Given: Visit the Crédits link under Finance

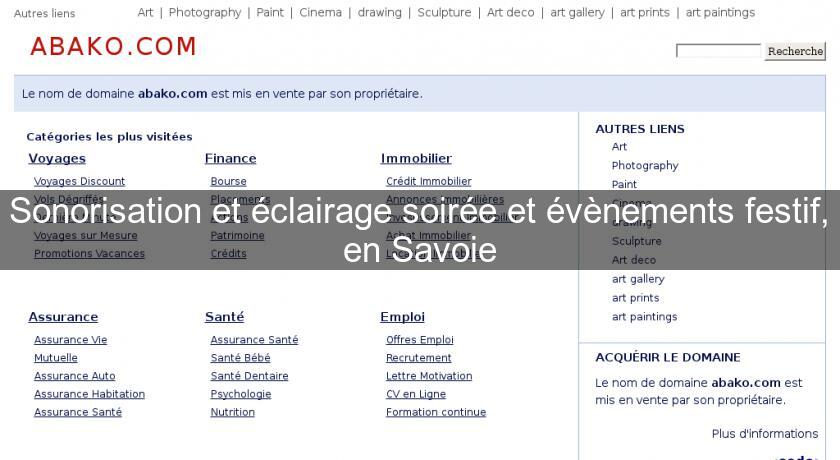Looking at the screenshot, I should (229, 254).
